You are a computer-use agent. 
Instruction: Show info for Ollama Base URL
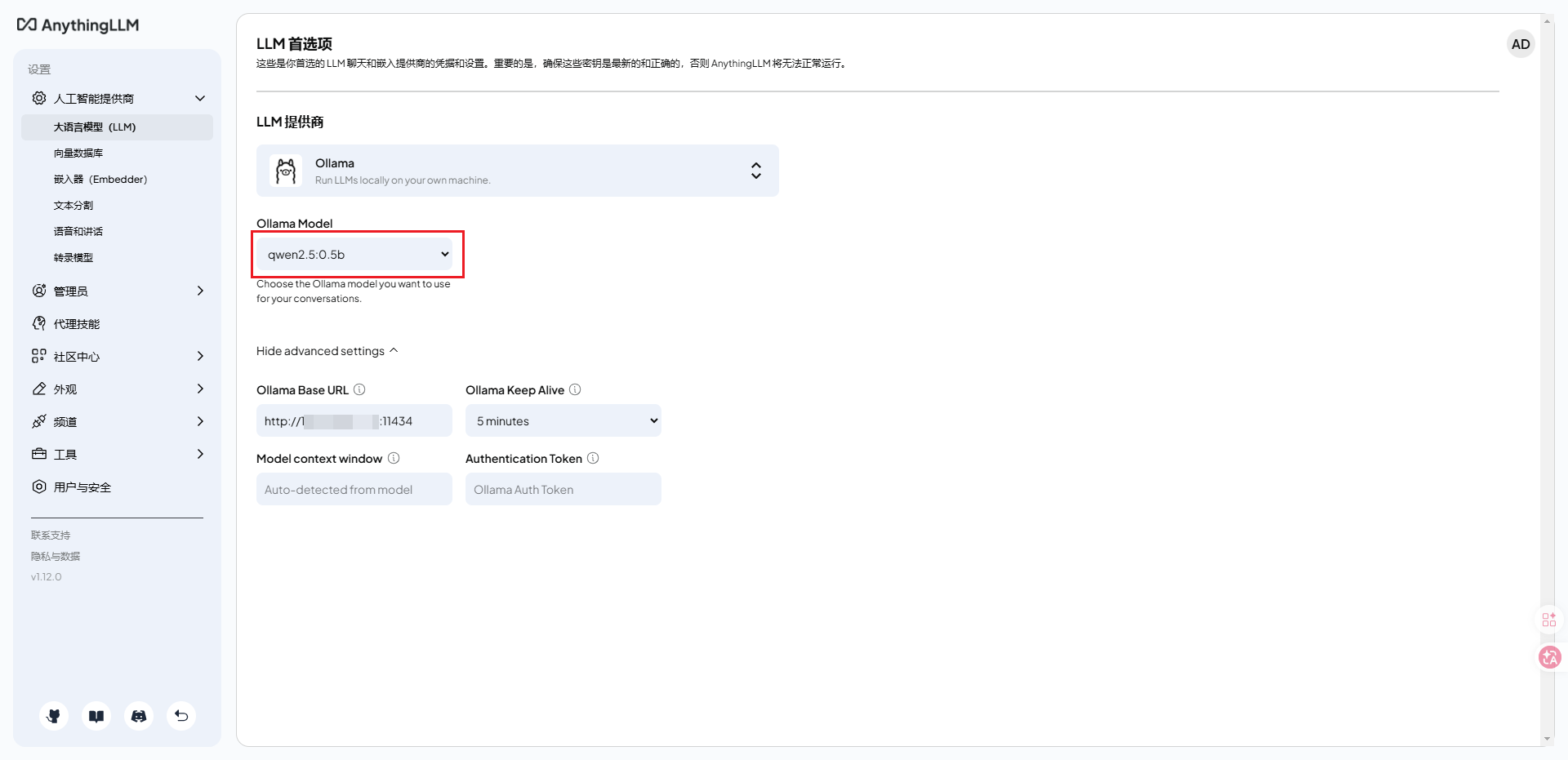coord(359,389)
